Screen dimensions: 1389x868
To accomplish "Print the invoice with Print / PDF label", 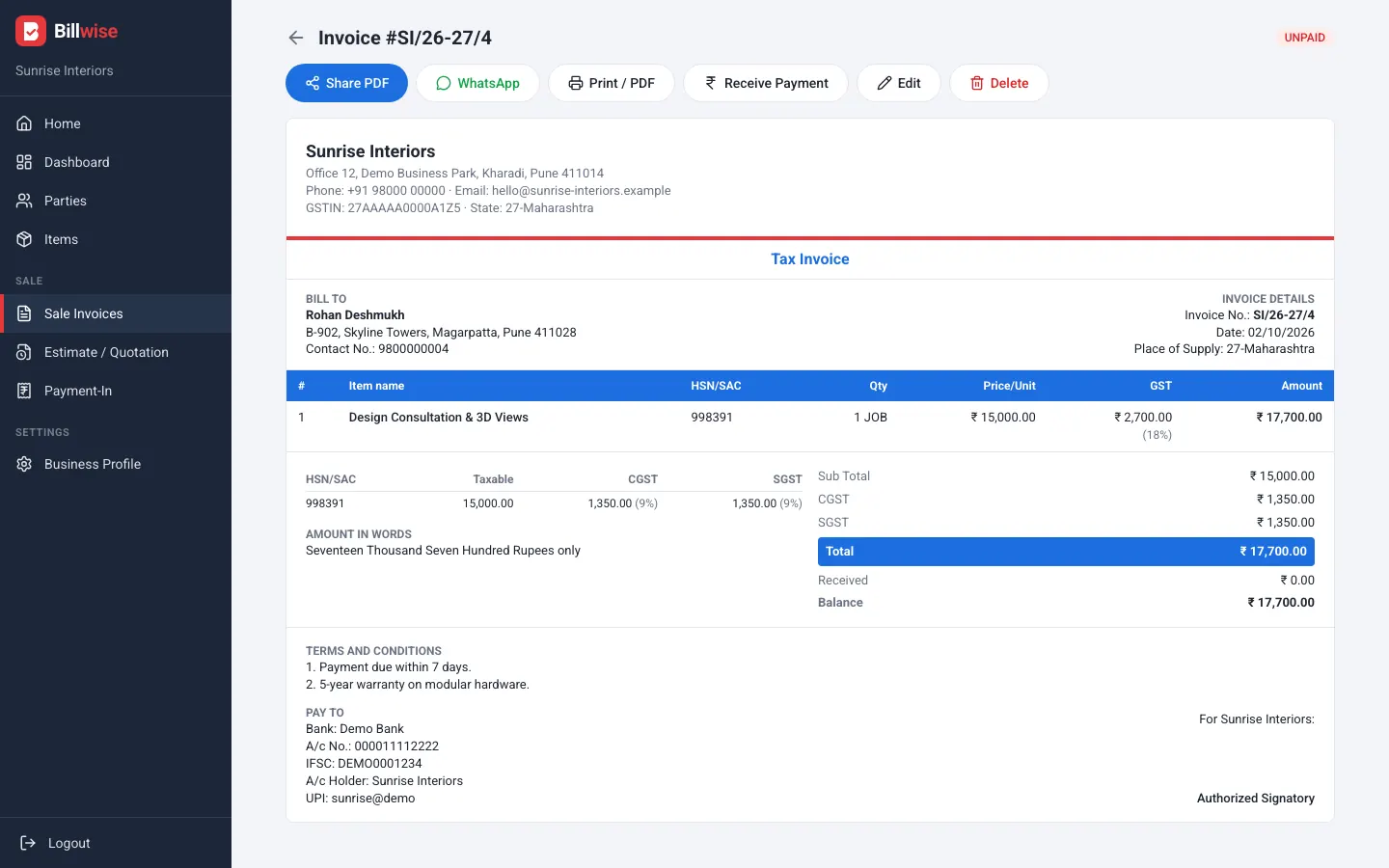I will click(622, 83).
